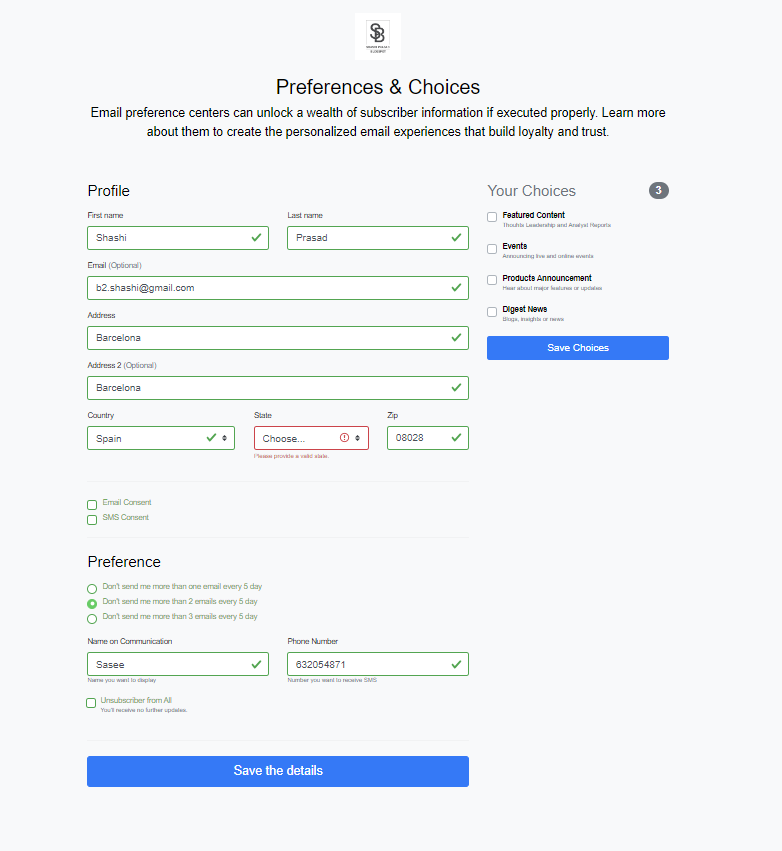
Task: Click the SB logo at top
Action: click(378, 36)
